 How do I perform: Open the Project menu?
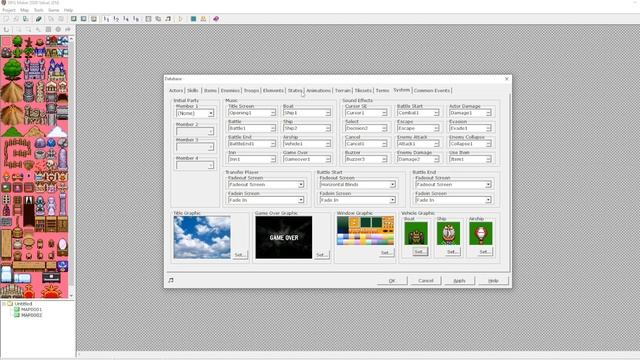coord(9,10)
